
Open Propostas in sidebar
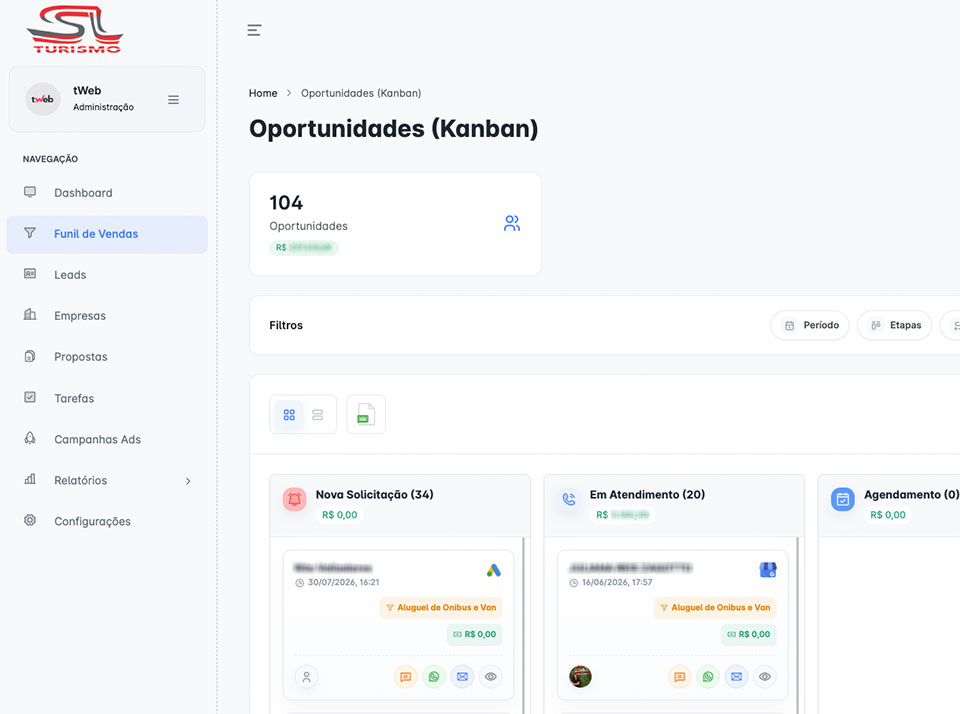coord(107,357)
